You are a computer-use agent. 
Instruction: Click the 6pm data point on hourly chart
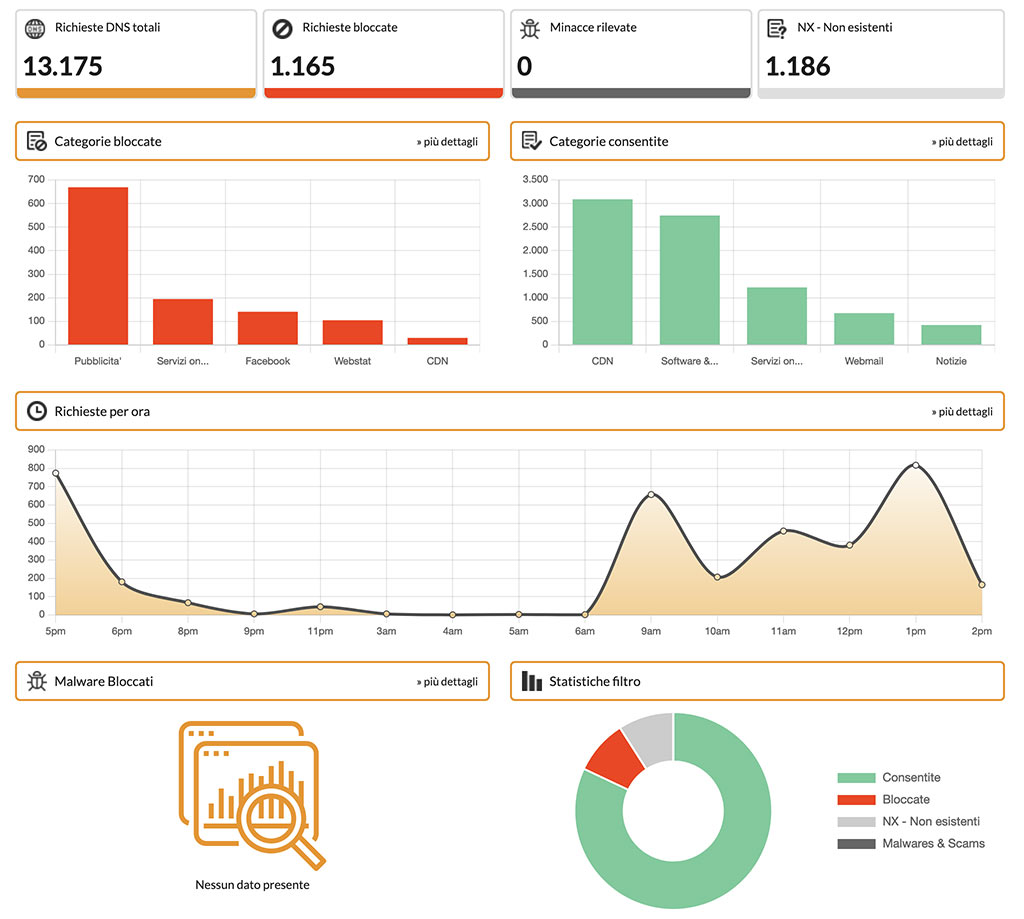[x=121, y=581]
